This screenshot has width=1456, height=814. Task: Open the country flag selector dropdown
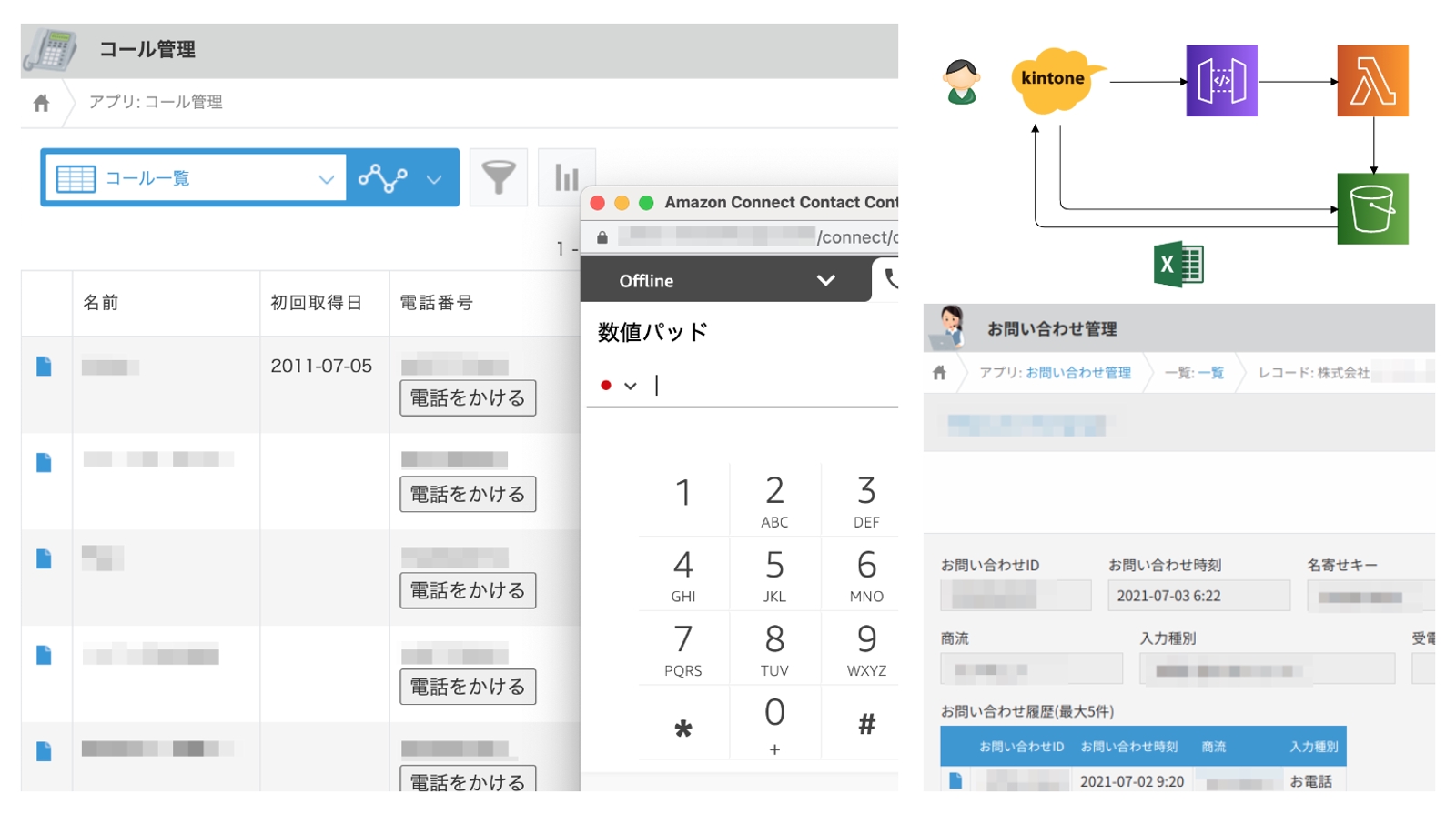619,386
